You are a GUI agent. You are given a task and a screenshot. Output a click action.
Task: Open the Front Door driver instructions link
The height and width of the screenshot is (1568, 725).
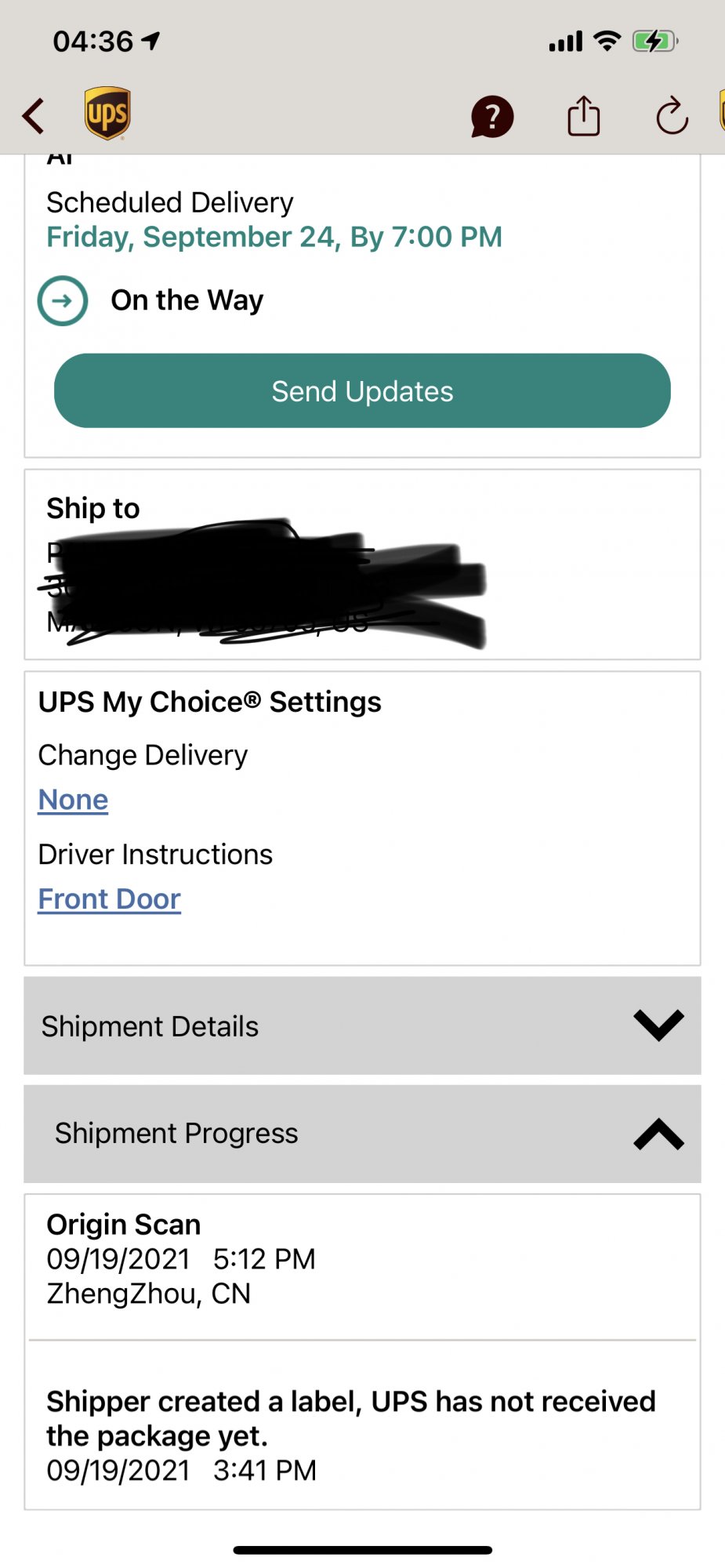110,899
